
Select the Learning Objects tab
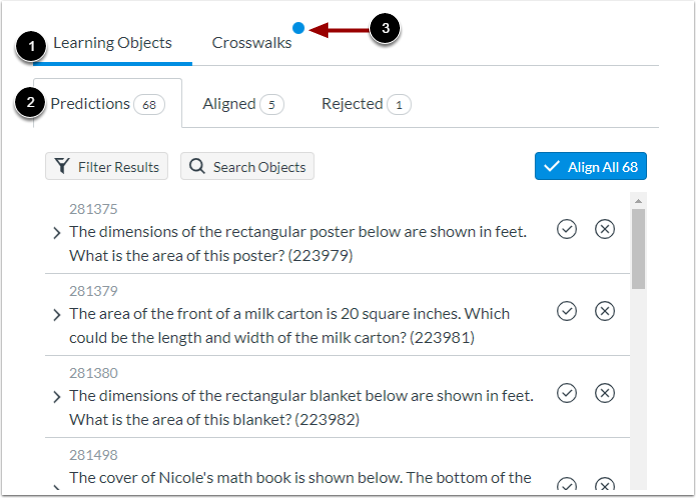coord(112,43)
